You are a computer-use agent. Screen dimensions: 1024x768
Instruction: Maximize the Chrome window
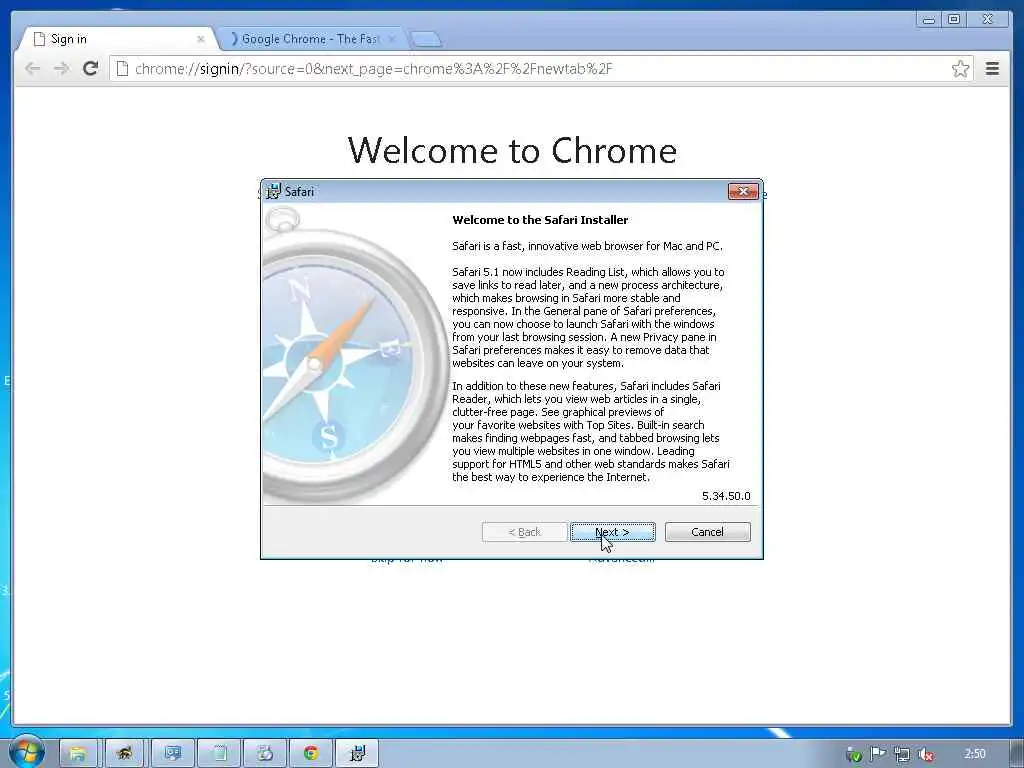(x=953, y=20)
